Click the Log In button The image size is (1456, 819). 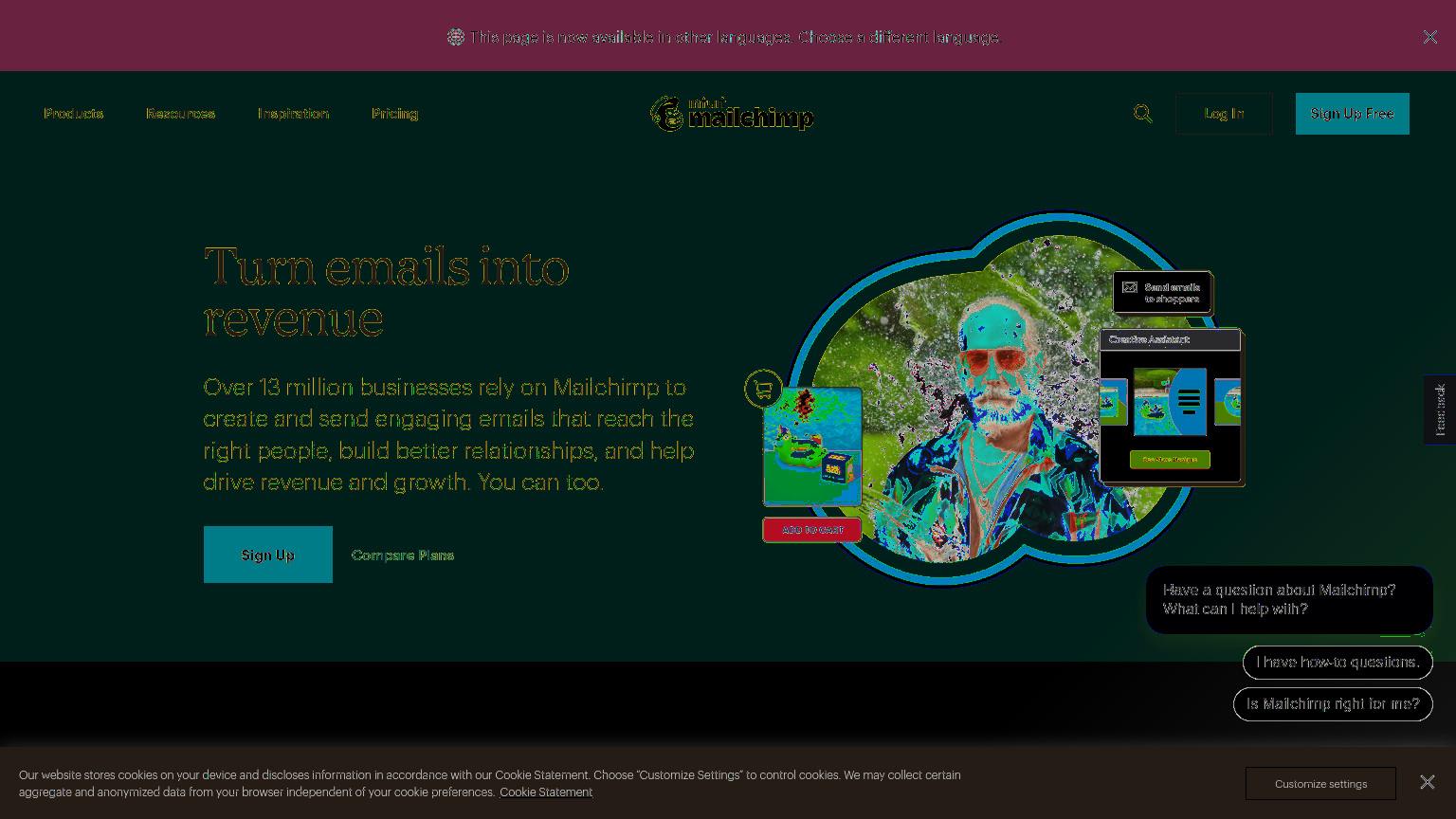pyautogui.click(x=1224, y=114)
